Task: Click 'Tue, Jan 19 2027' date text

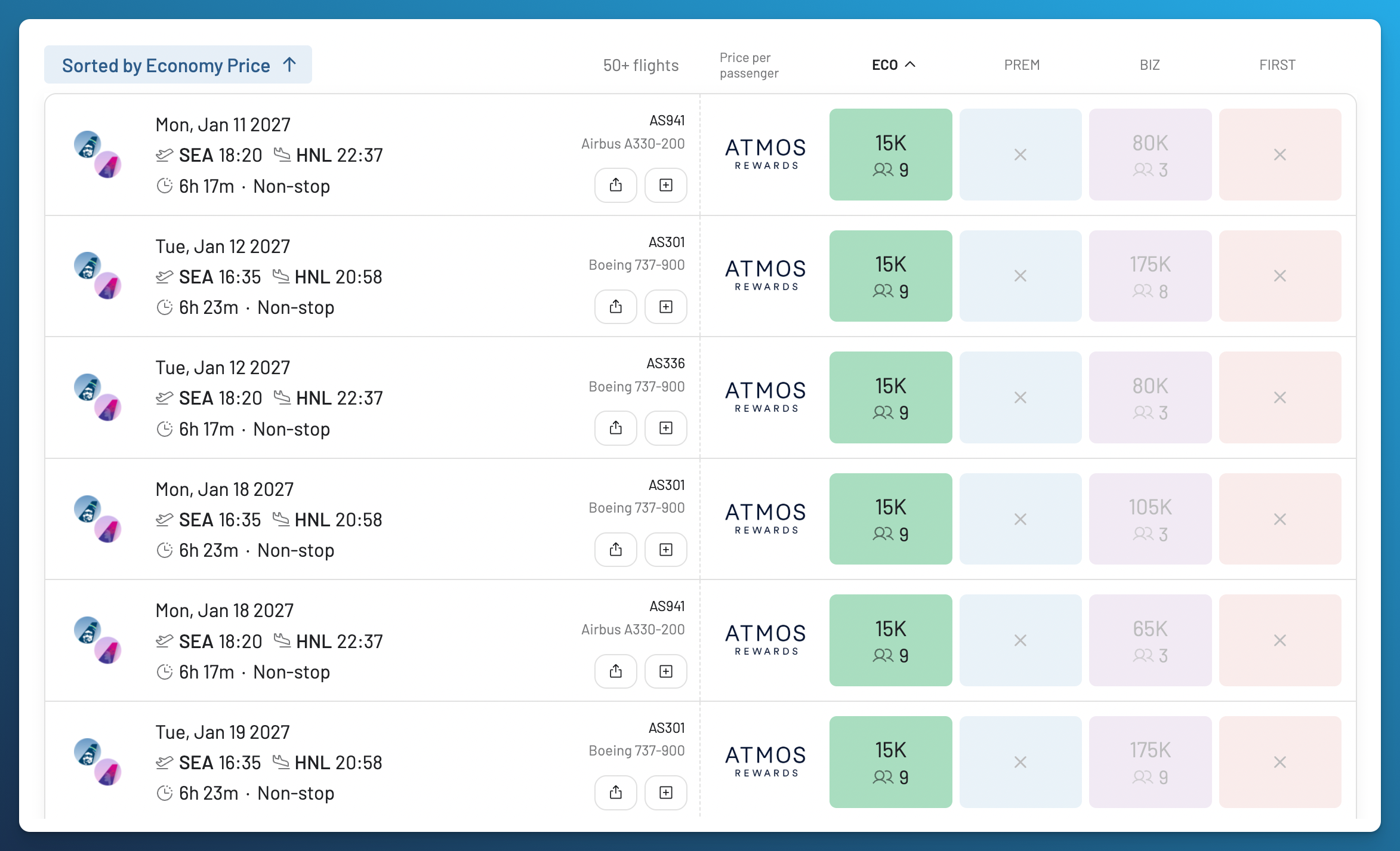Action: pyautogui.click(x=223, y=732)
